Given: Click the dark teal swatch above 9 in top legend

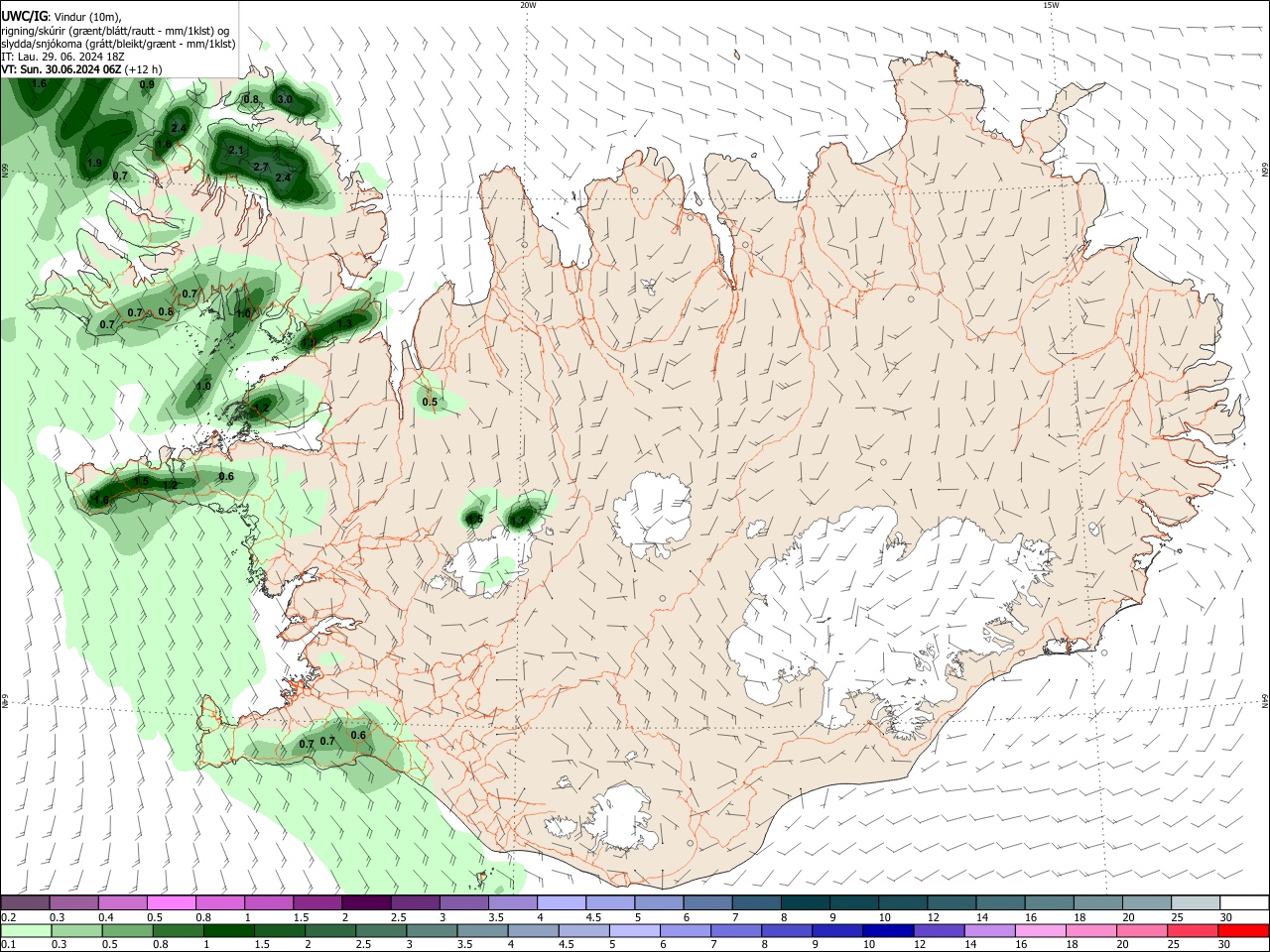Looking at the screenshot, I should [x=853, y=903].
